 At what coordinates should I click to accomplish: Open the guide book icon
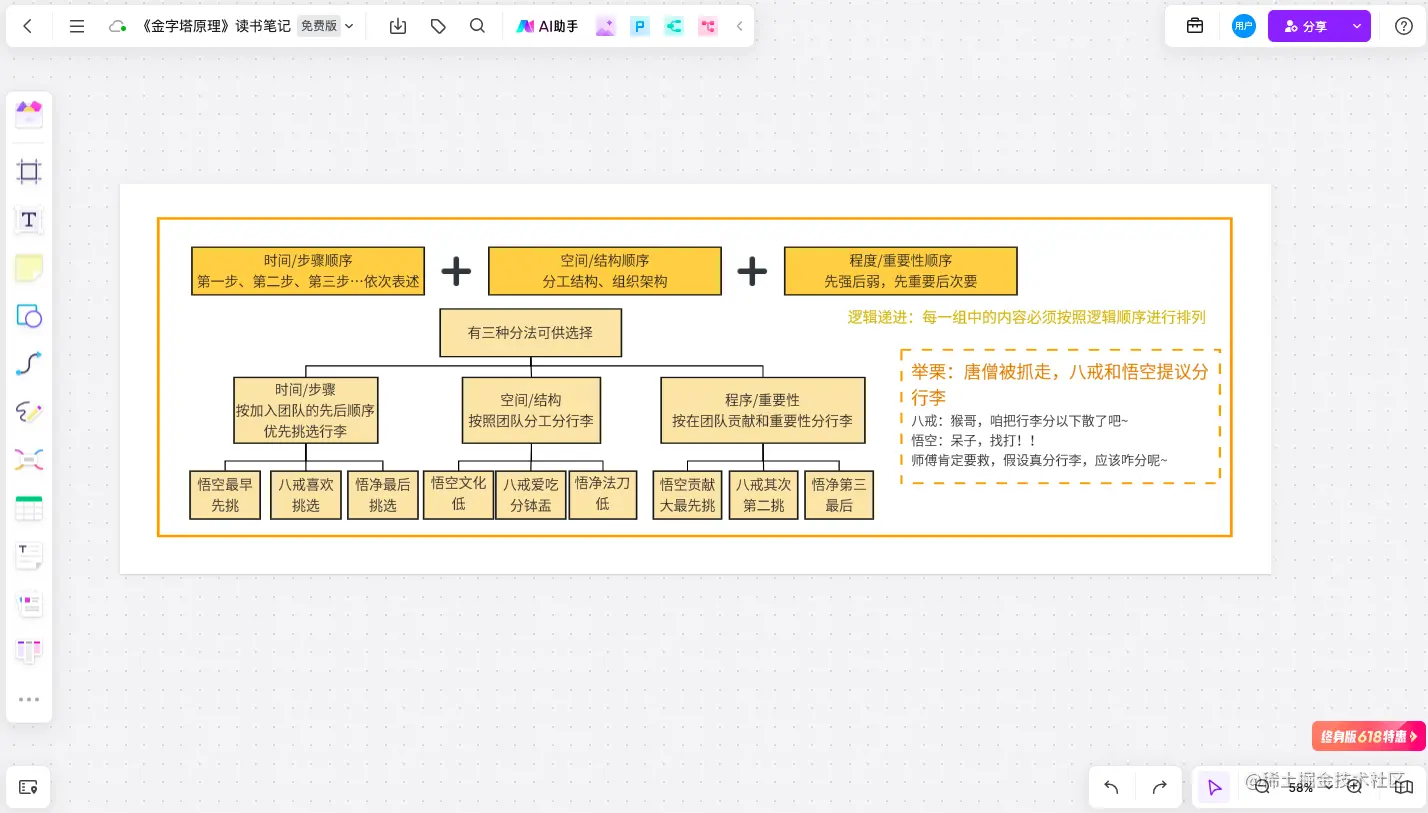(x=1402, y=788)
